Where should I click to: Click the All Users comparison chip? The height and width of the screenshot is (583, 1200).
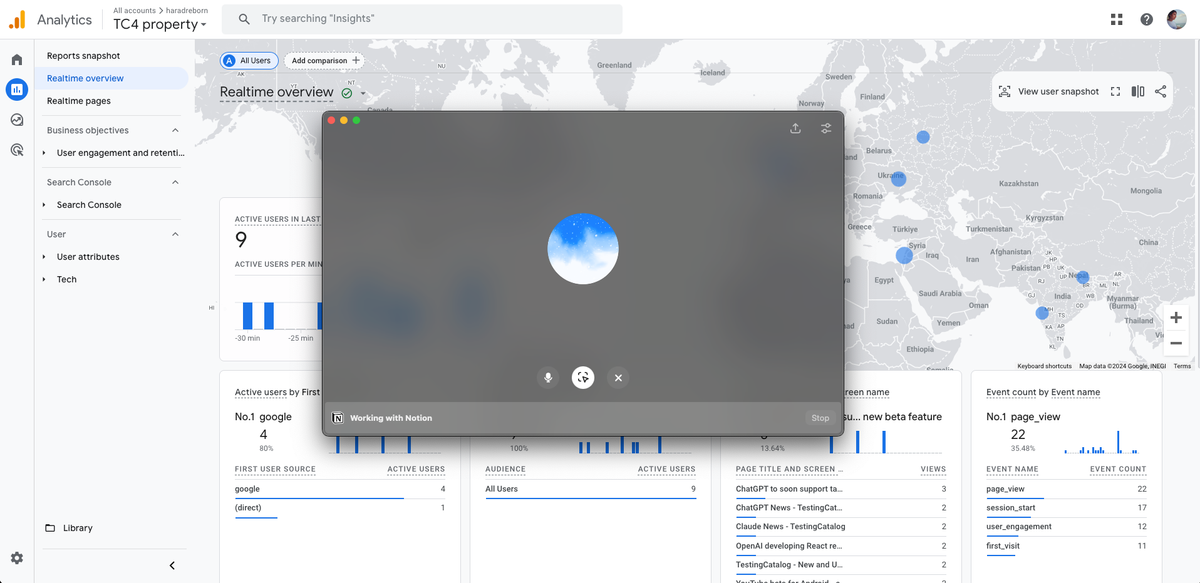click(x=248, y=60)
